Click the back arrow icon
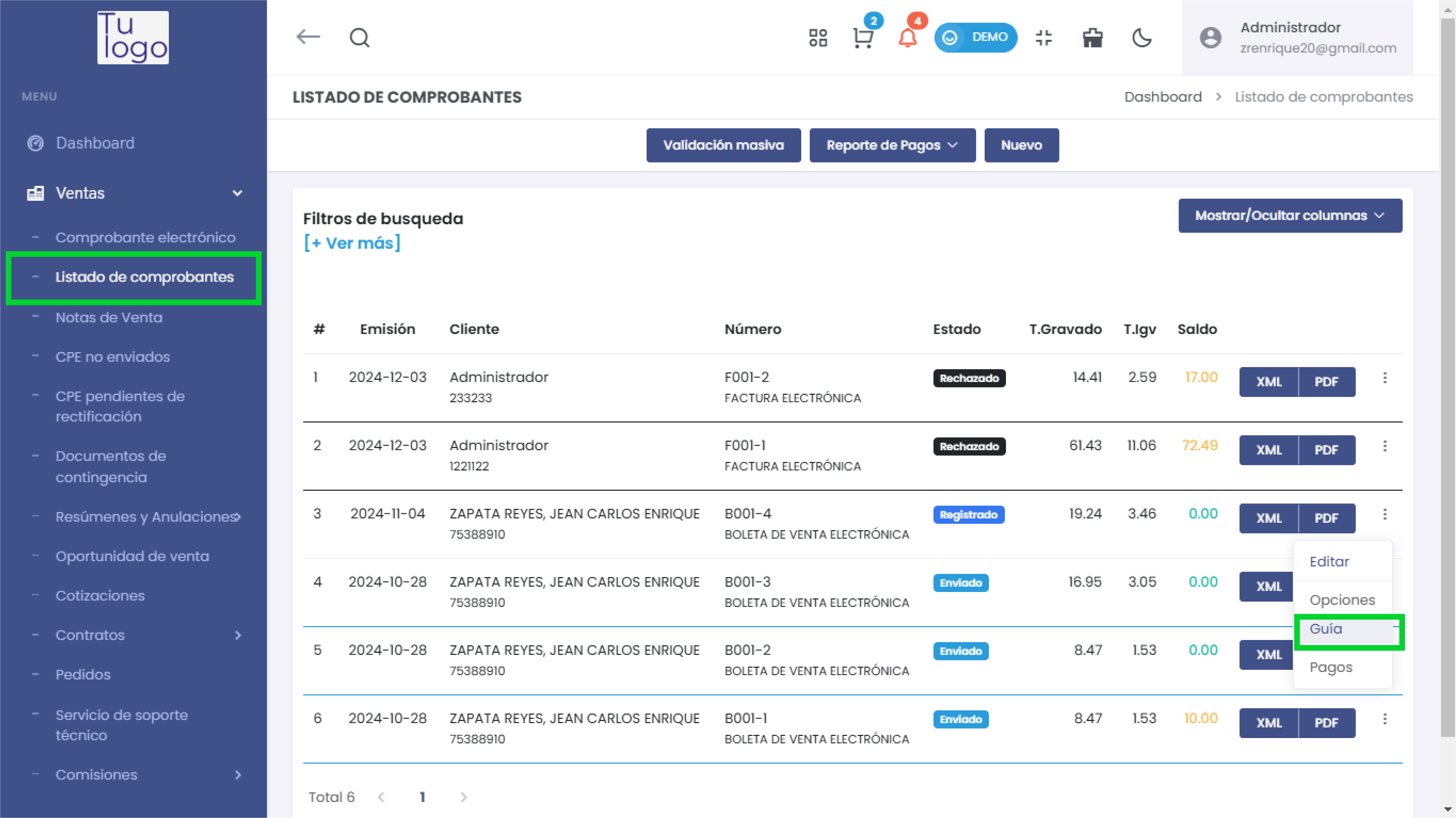The width and height of the screenshot is (1456, 818). click(308, 37)
